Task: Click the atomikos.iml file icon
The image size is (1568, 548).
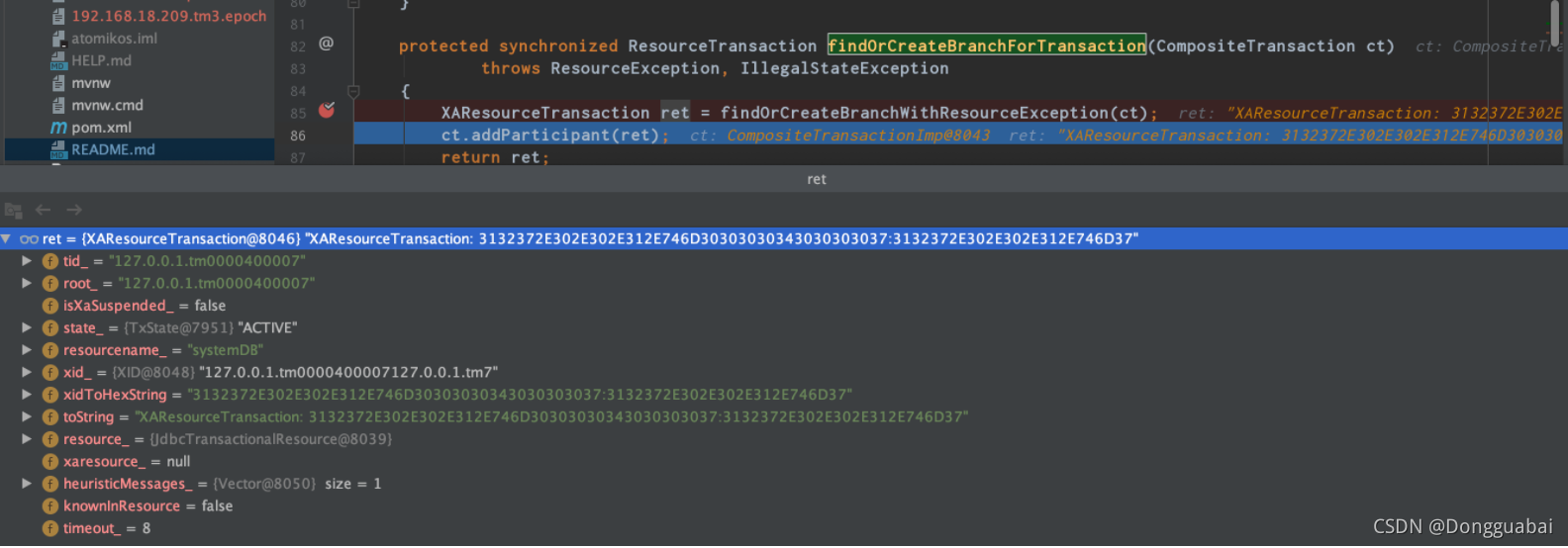Action: (58, 39)
